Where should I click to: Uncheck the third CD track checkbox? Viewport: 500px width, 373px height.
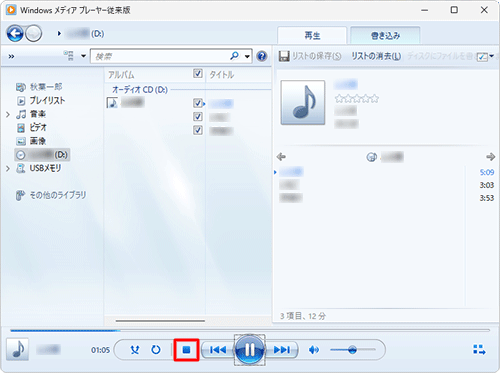coord(198,130)
